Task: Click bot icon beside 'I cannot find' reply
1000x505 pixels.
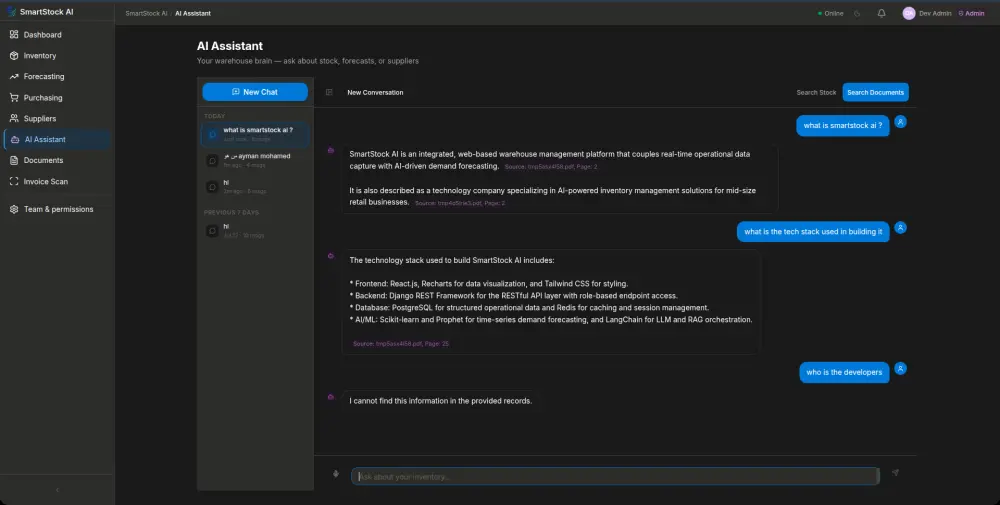Action: tap(330, 397)
